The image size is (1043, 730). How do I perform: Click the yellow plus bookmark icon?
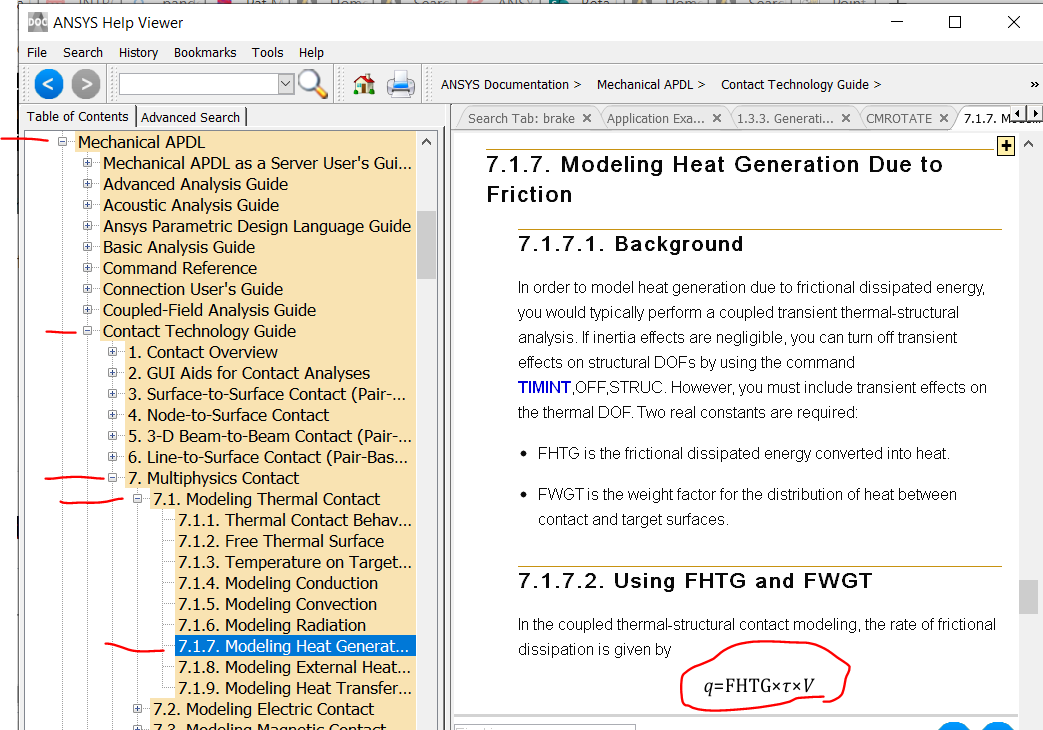point(1006,147)
